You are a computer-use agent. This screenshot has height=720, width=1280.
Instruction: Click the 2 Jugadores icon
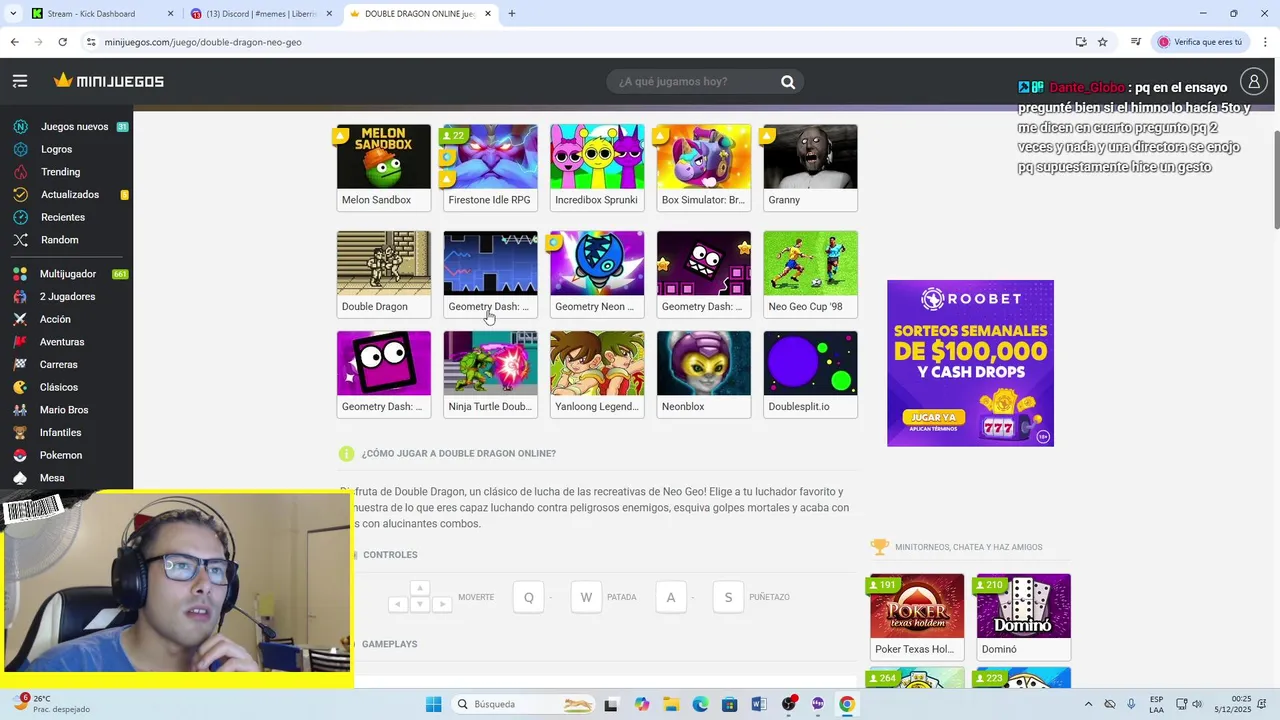20,297
